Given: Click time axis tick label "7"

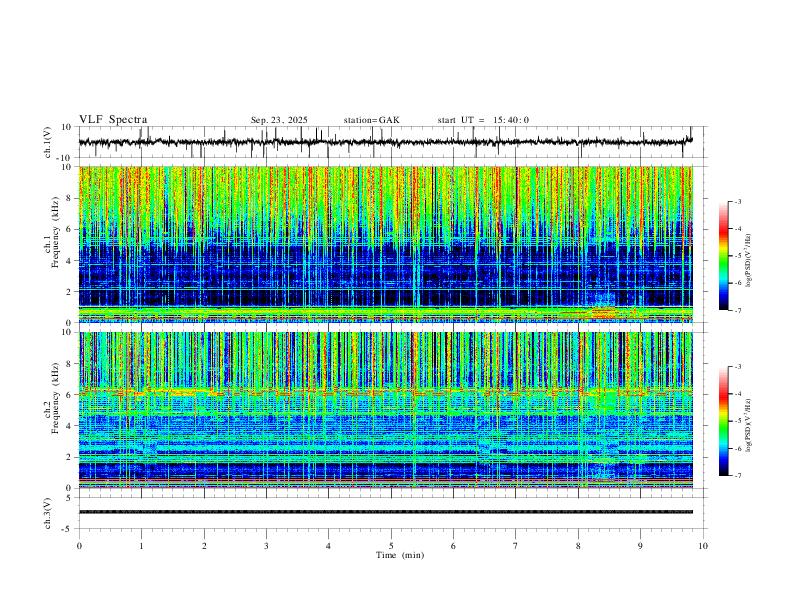Looking at the screenshot, I should coord(516,546).
